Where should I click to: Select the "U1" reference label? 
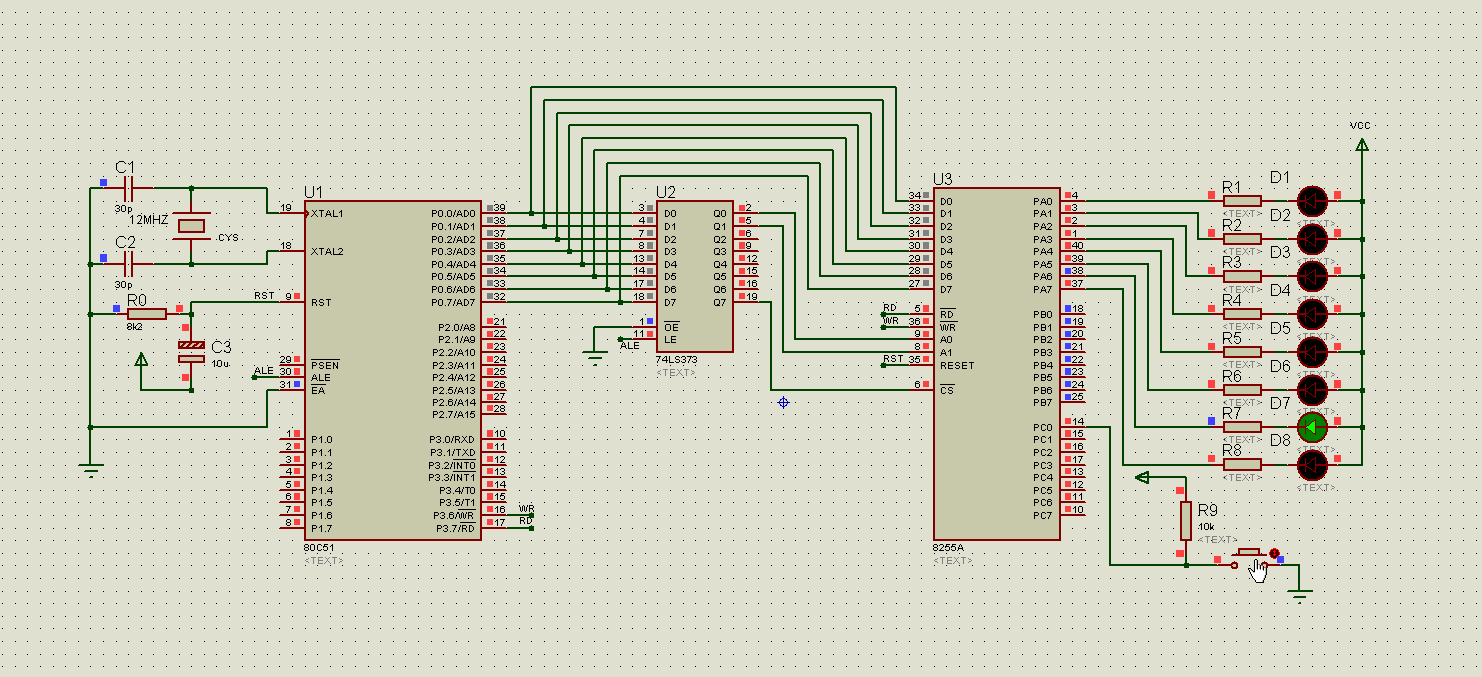(314, 191)
